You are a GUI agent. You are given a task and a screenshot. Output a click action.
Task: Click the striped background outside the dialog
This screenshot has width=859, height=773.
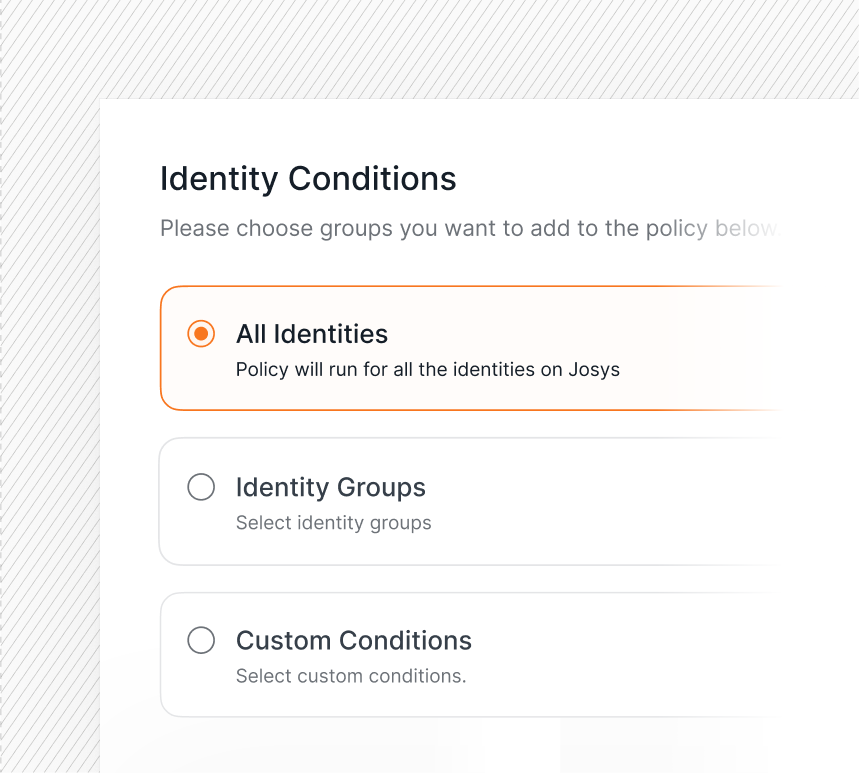(49, 383)
